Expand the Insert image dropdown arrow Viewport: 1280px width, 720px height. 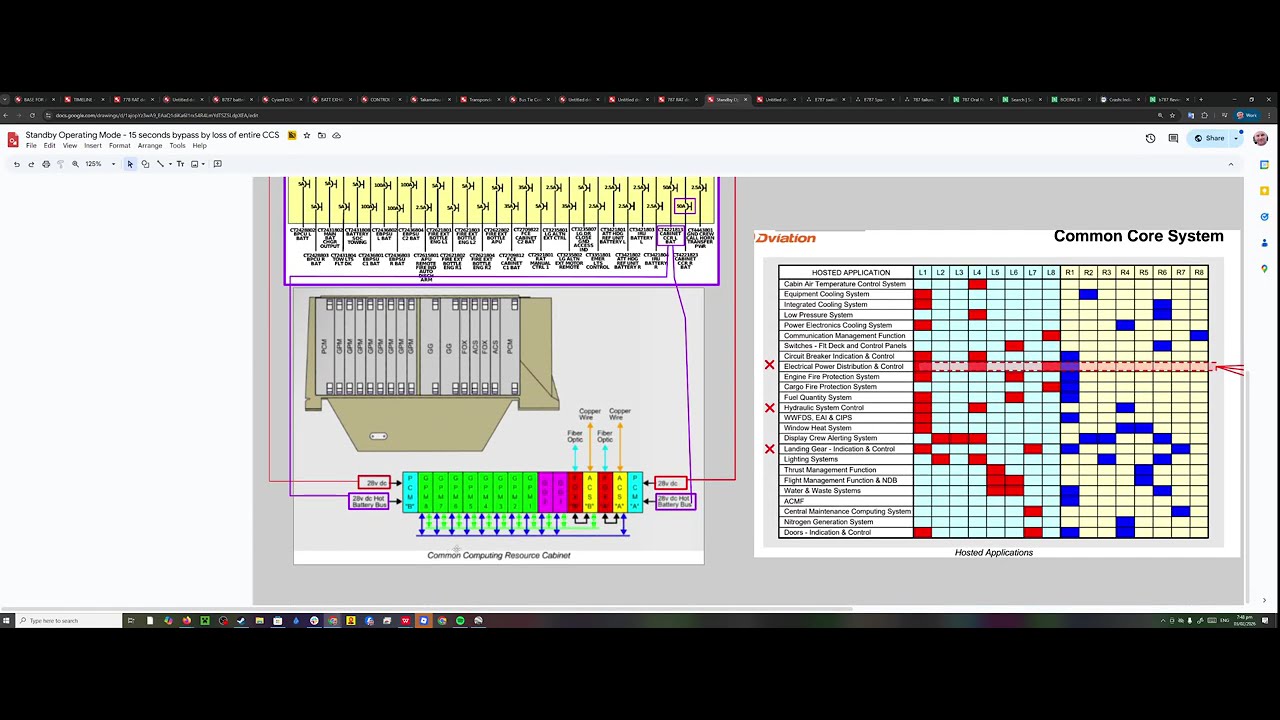pos(202,164)
